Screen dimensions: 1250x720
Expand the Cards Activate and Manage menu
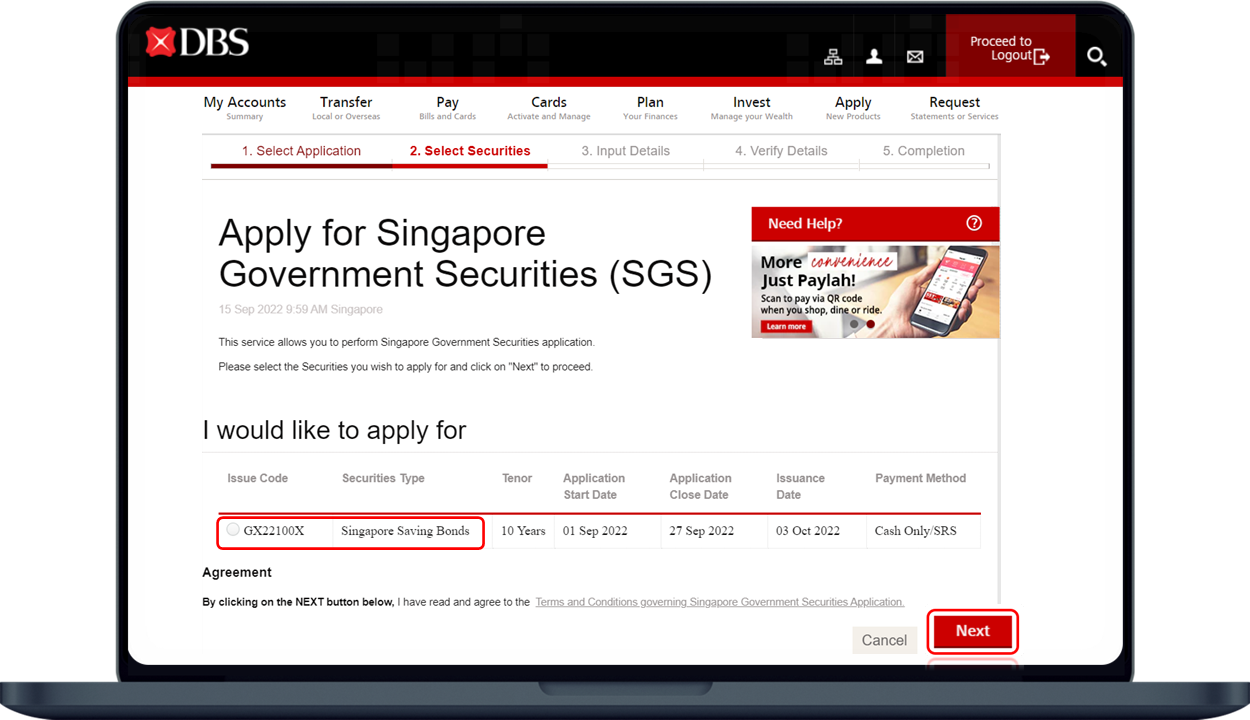point(549,108)
